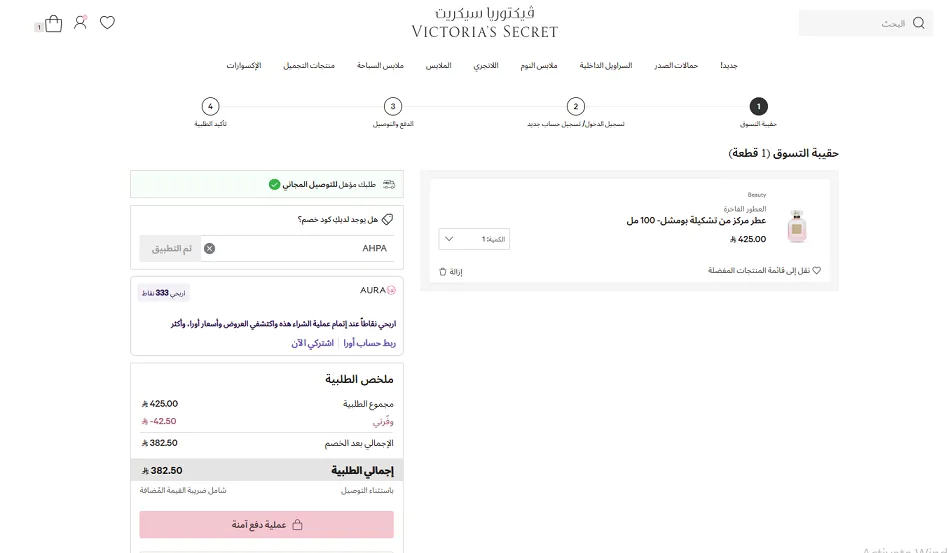
Task: Click the free delivery truck icon
Action: pyautogui.click(x=389, y=184)
